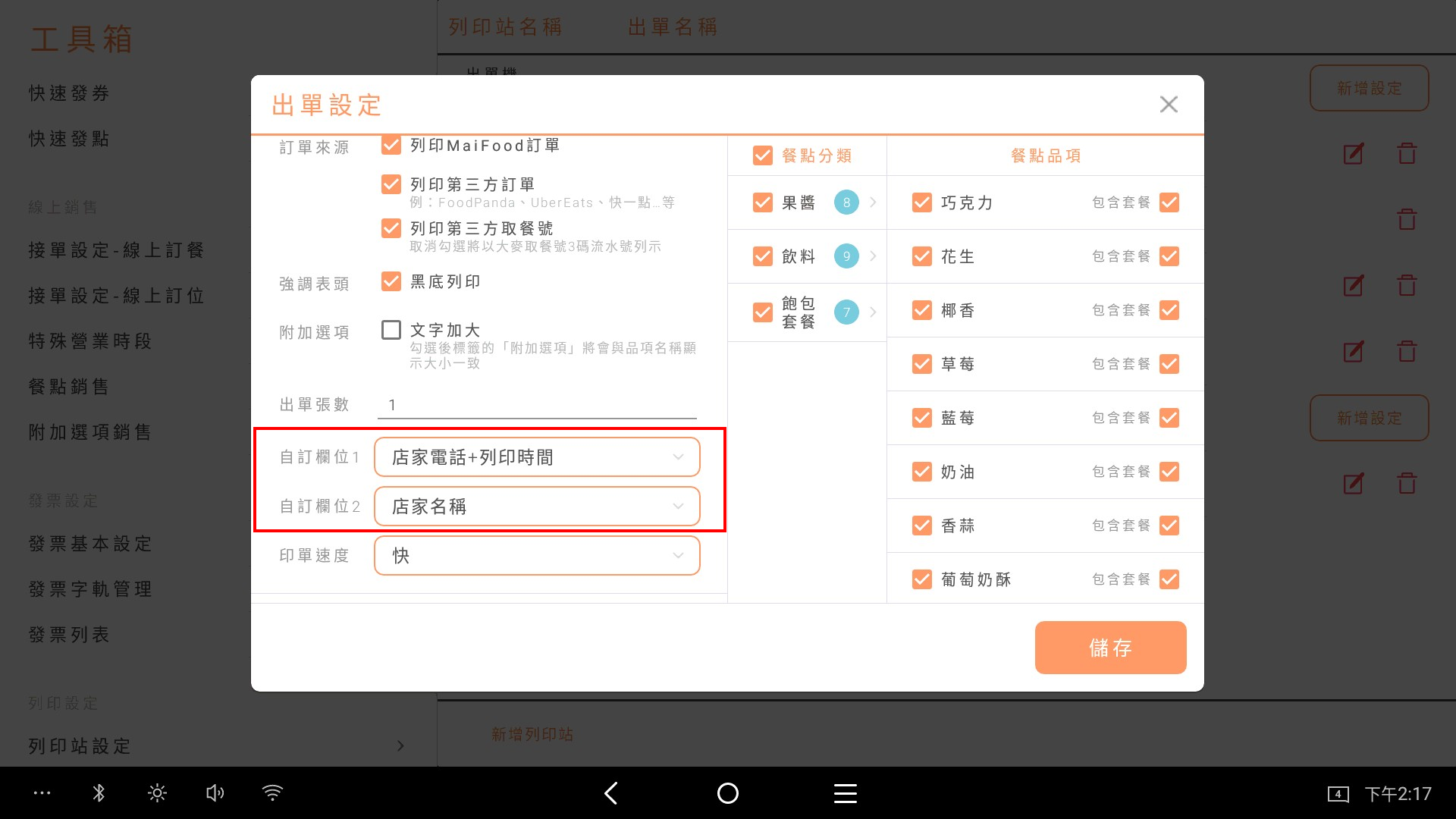Tap the Bluetooth icon in system bar
Viewport: 1456px width, 819px height.
pyautogui.click(x=99, y=793)
